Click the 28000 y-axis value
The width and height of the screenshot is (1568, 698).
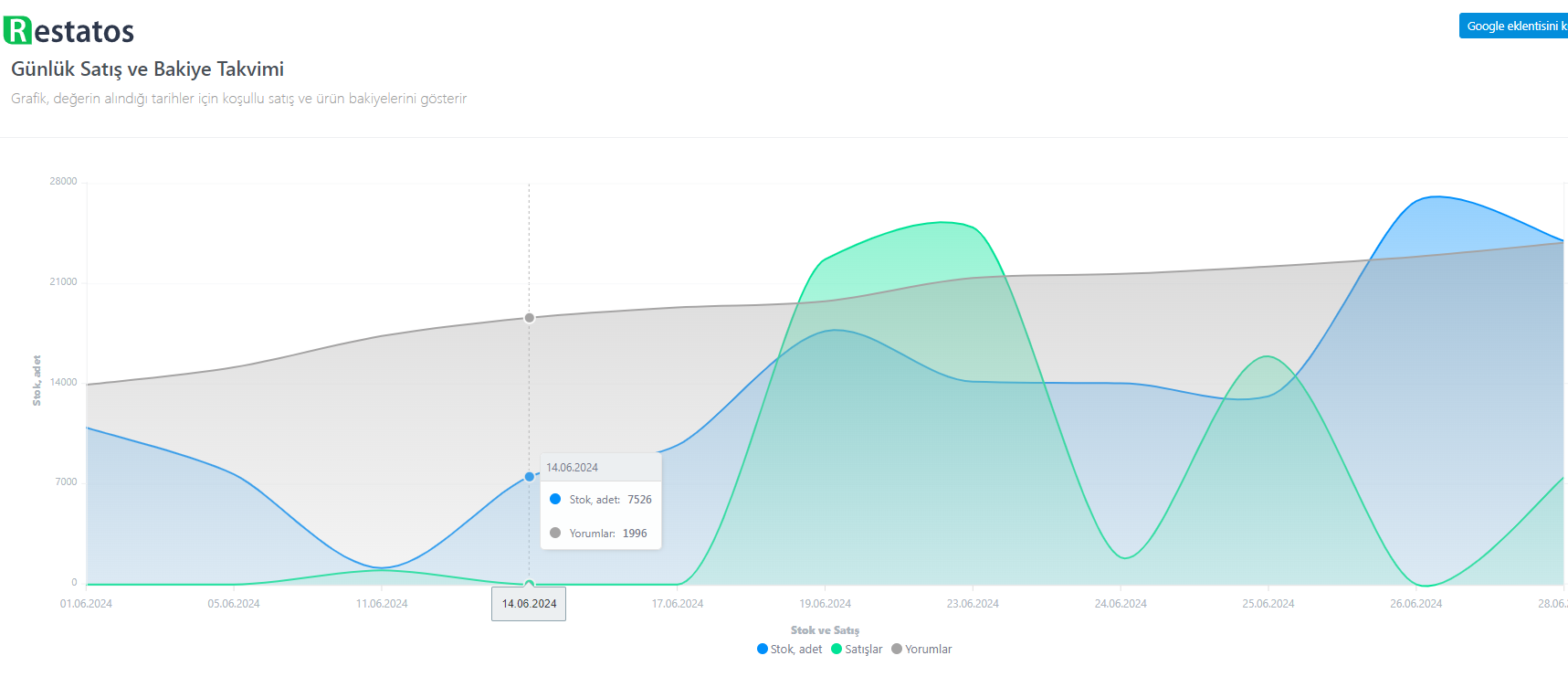coord(63,182)
